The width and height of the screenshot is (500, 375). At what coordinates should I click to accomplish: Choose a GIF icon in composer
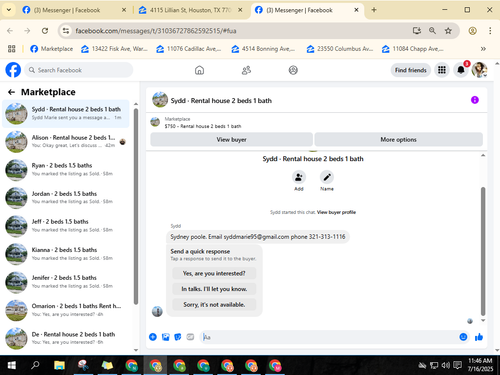click(x=190, y=337)
